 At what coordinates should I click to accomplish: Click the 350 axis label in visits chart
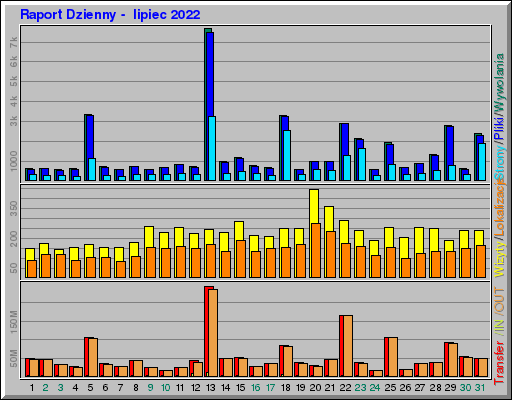pos(13,208)
